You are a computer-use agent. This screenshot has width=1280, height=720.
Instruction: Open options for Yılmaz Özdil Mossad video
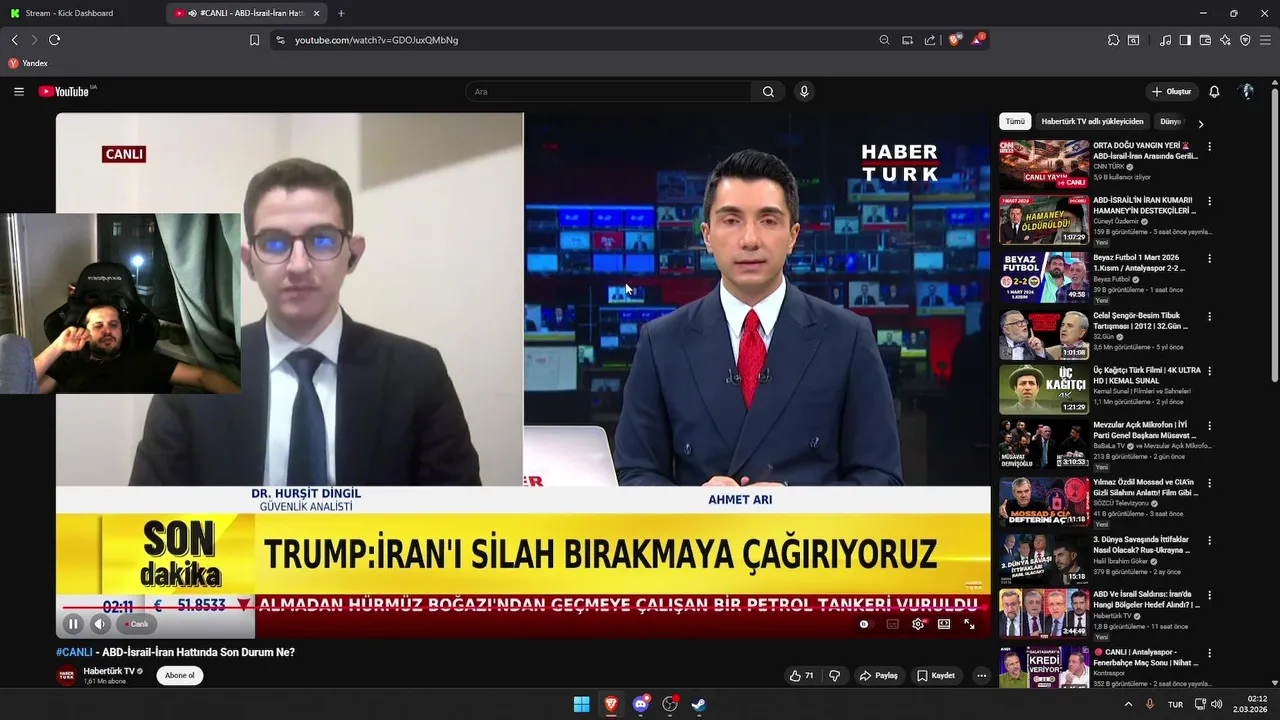(x=1209, y=483)
